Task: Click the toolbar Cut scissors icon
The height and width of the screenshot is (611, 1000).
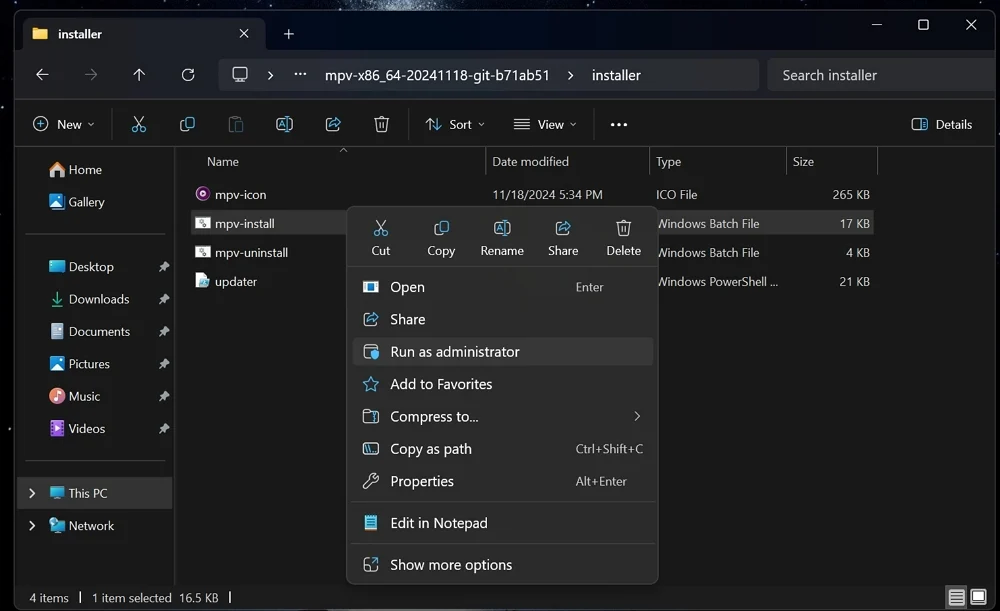Action: point(138,124)
